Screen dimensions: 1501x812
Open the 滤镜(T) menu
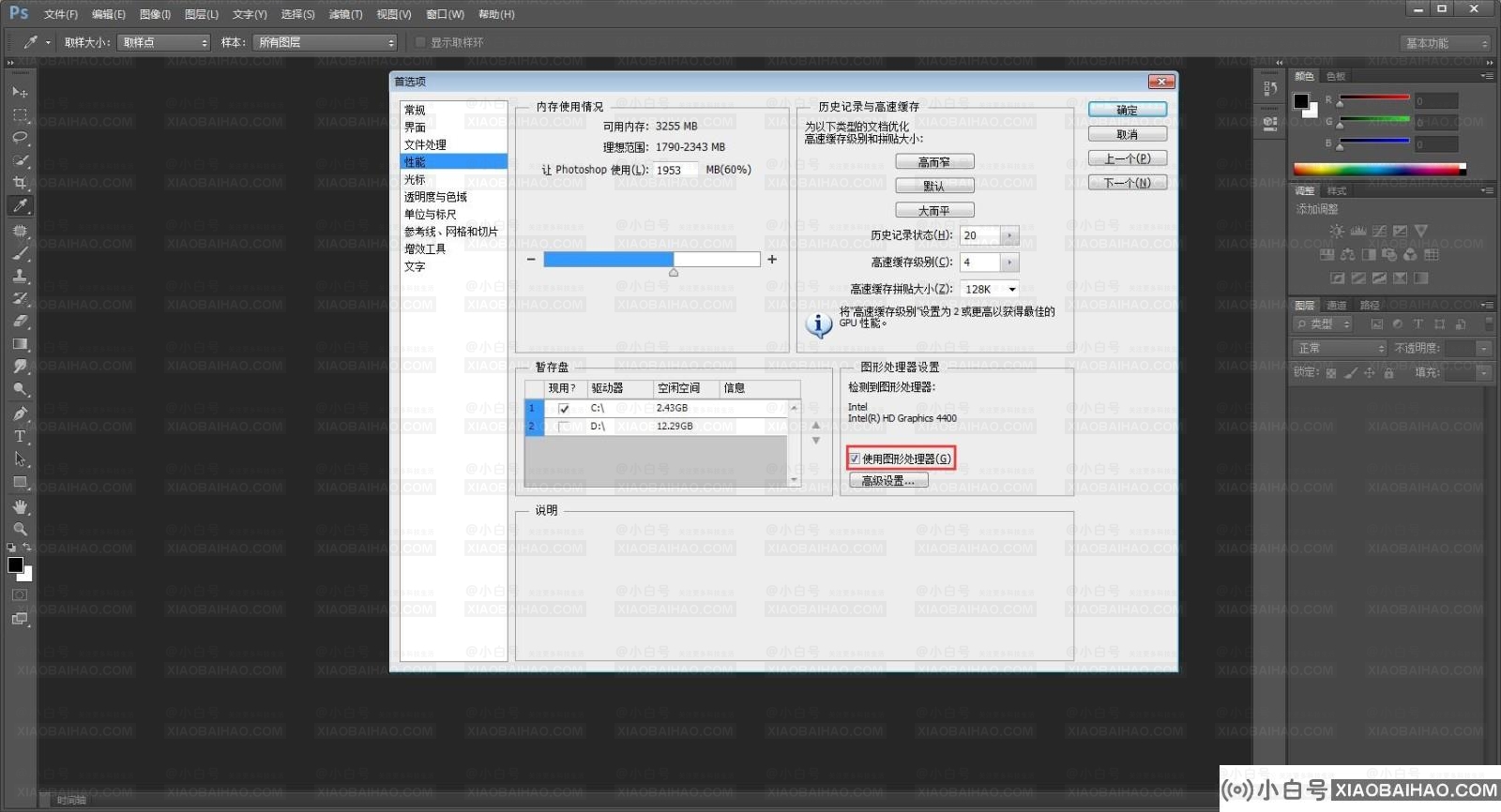coord(345,14)
